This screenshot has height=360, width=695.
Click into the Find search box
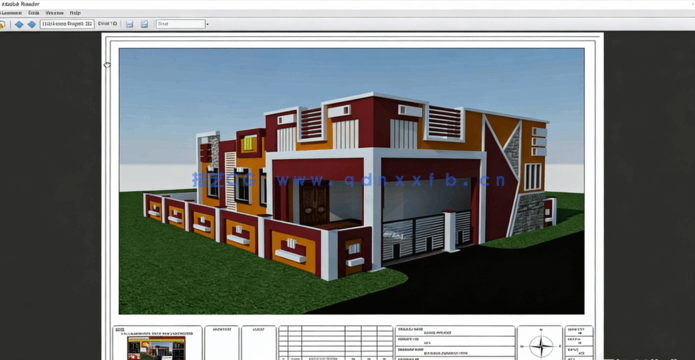(x=180, y=24)
